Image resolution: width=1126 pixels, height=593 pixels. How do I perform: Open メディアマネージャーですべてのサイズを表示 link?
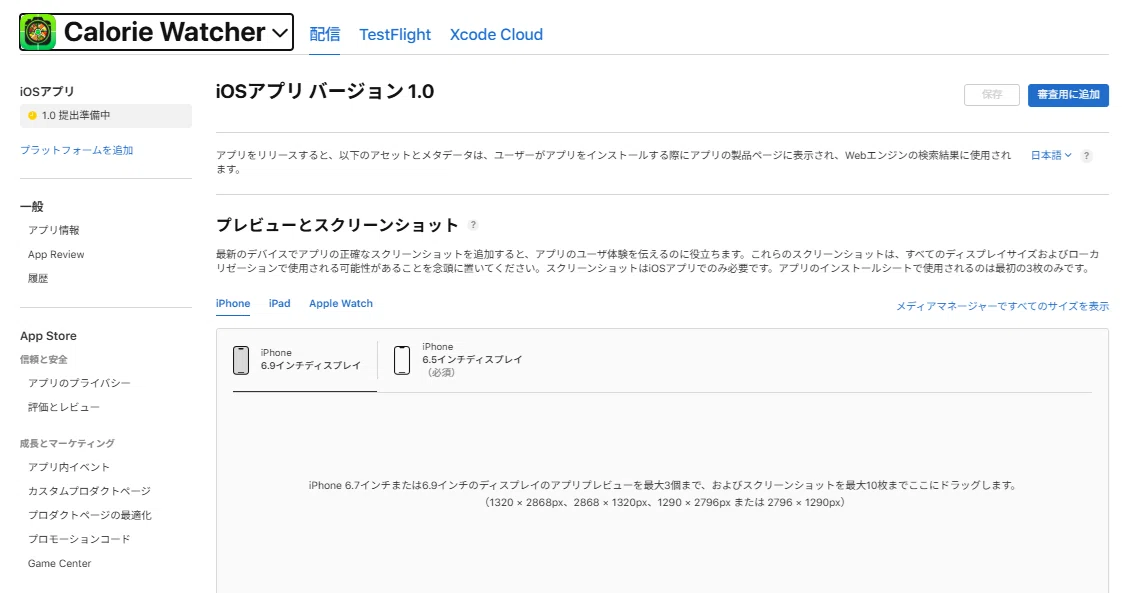1002,306
